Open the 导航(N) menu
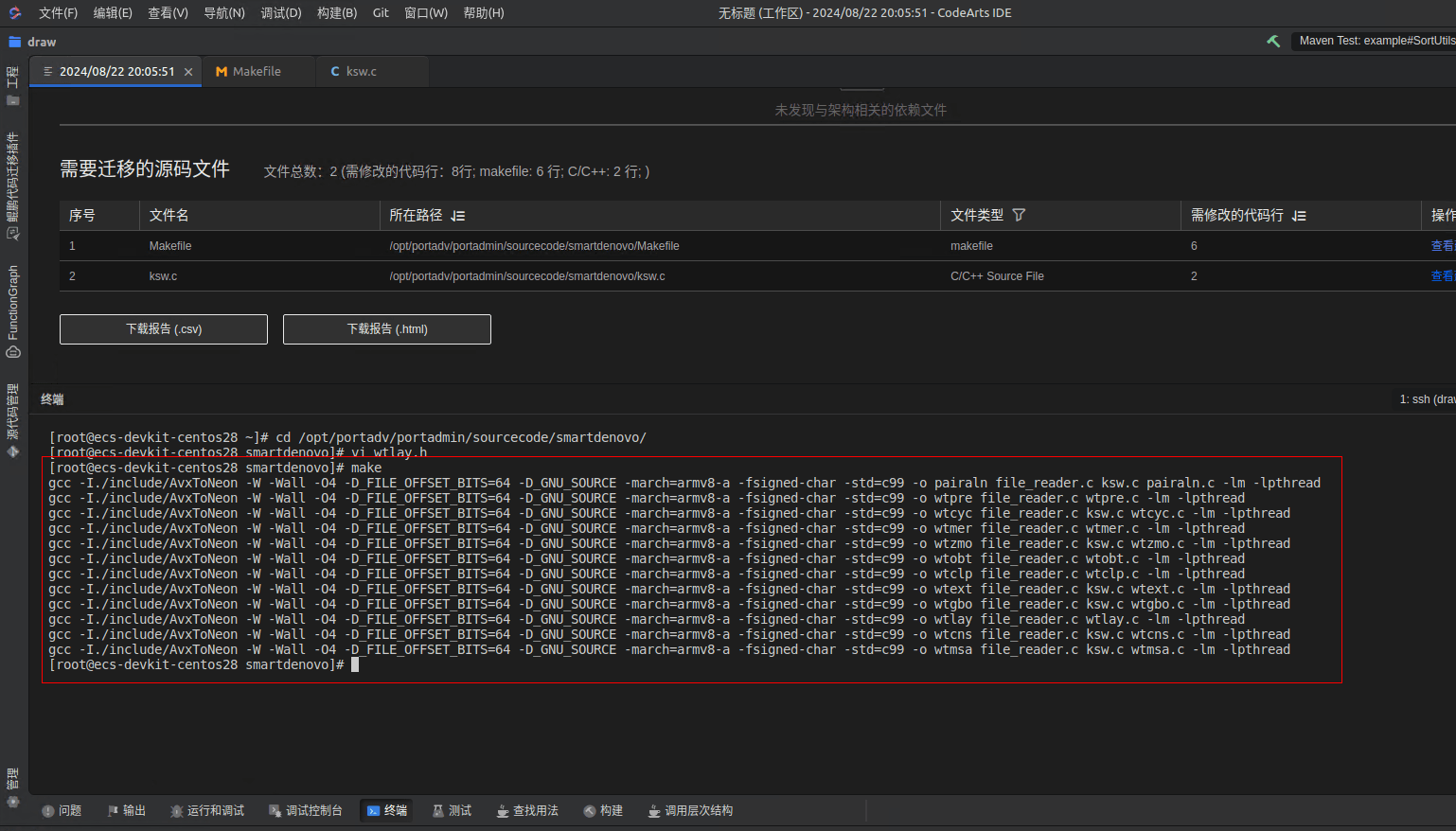 [224, 13]
